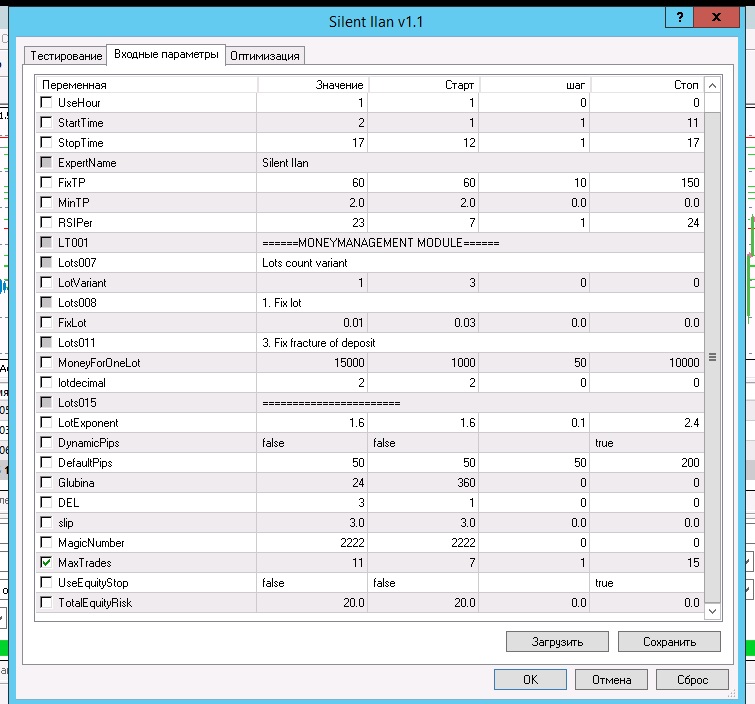Viewport: 755px width, 704px height.
Task: Select the Входные параметры tab
Action: coord(166,54)
